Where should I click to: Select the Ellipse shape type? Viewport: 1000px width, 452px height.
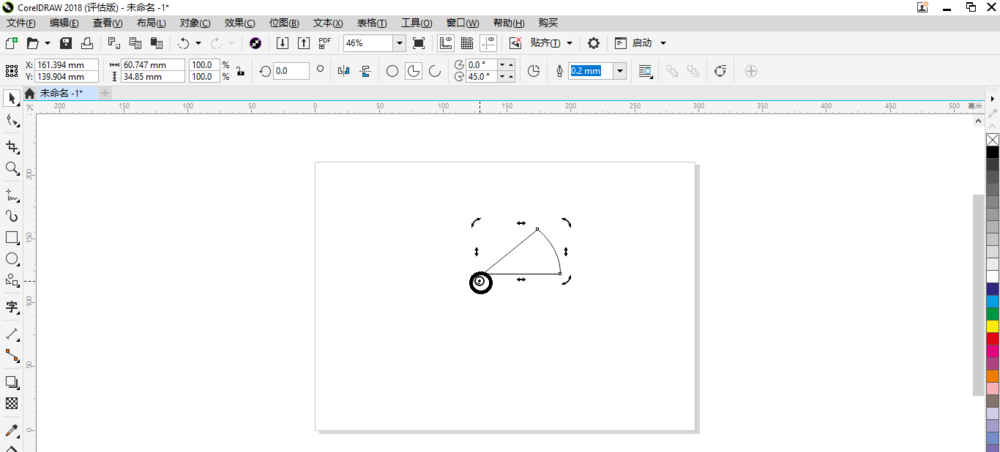pyautogui.click(x=392, y=71)
